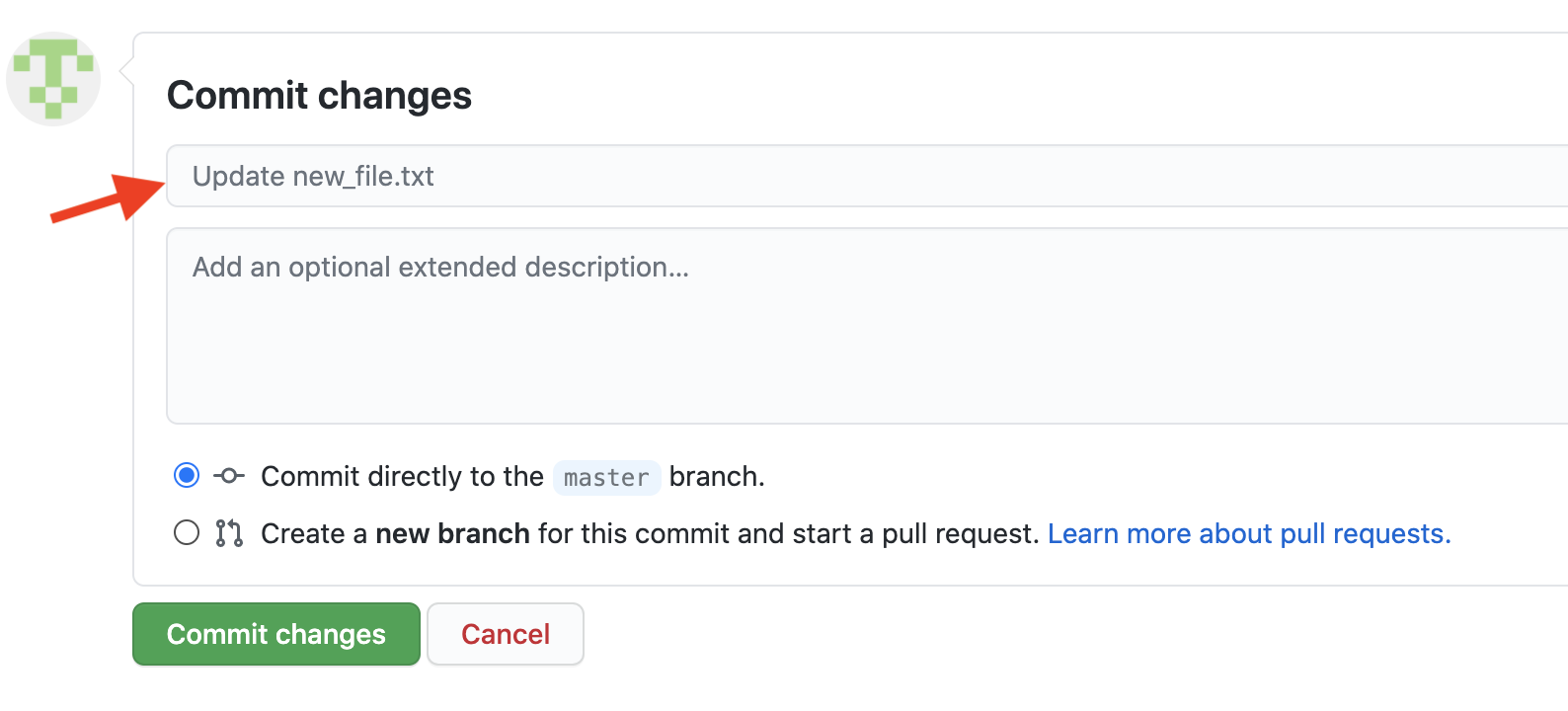1568x711 pixels.
Task: Open the Learn more about pull requests link
Action: (1249, 533)
